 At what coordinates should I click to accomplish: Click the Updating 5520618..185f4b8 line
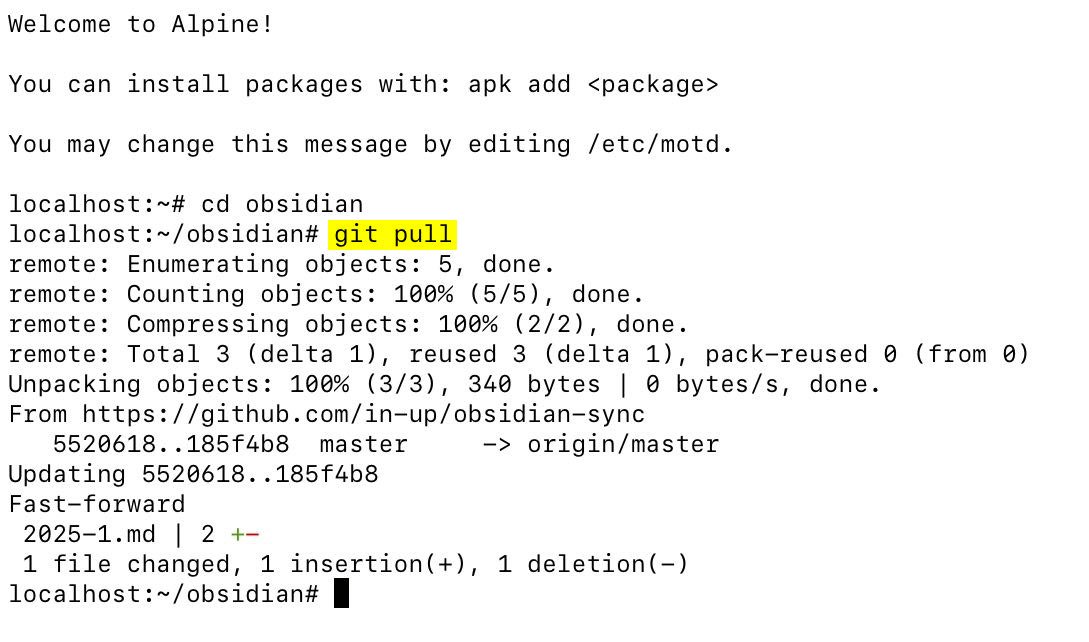[x=193, y=474]
